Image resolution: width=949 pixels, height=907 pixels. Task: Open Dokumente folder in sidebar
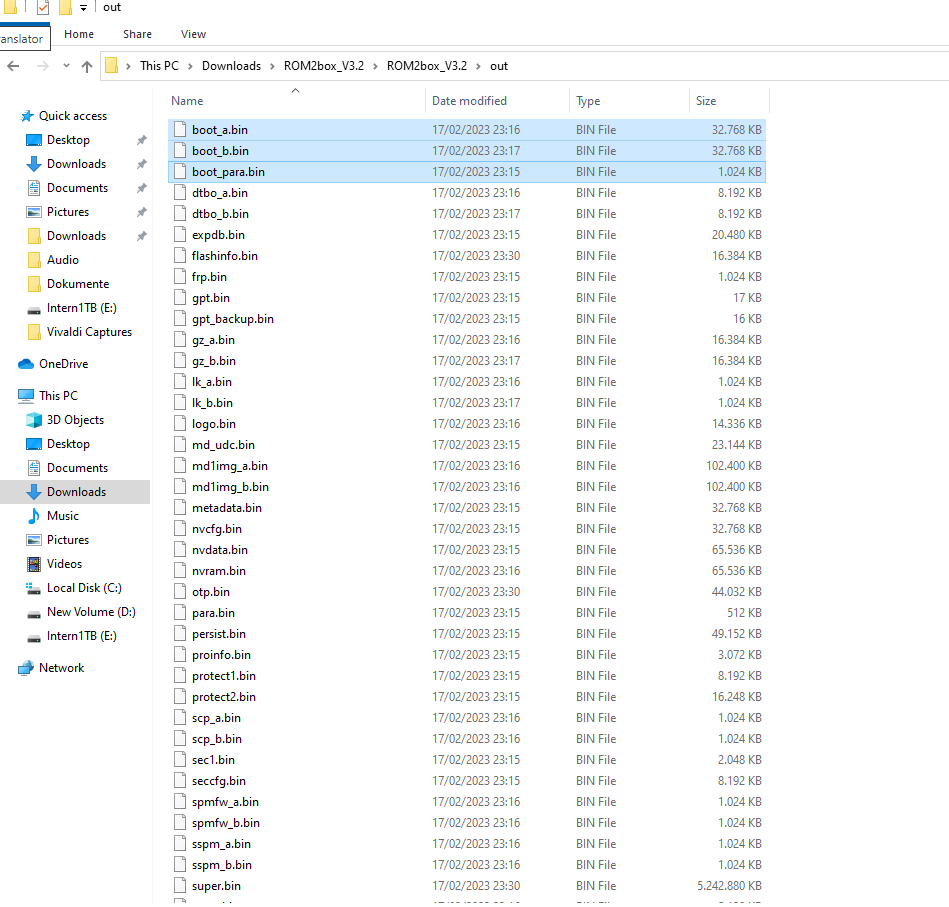(x=77, y=284)
